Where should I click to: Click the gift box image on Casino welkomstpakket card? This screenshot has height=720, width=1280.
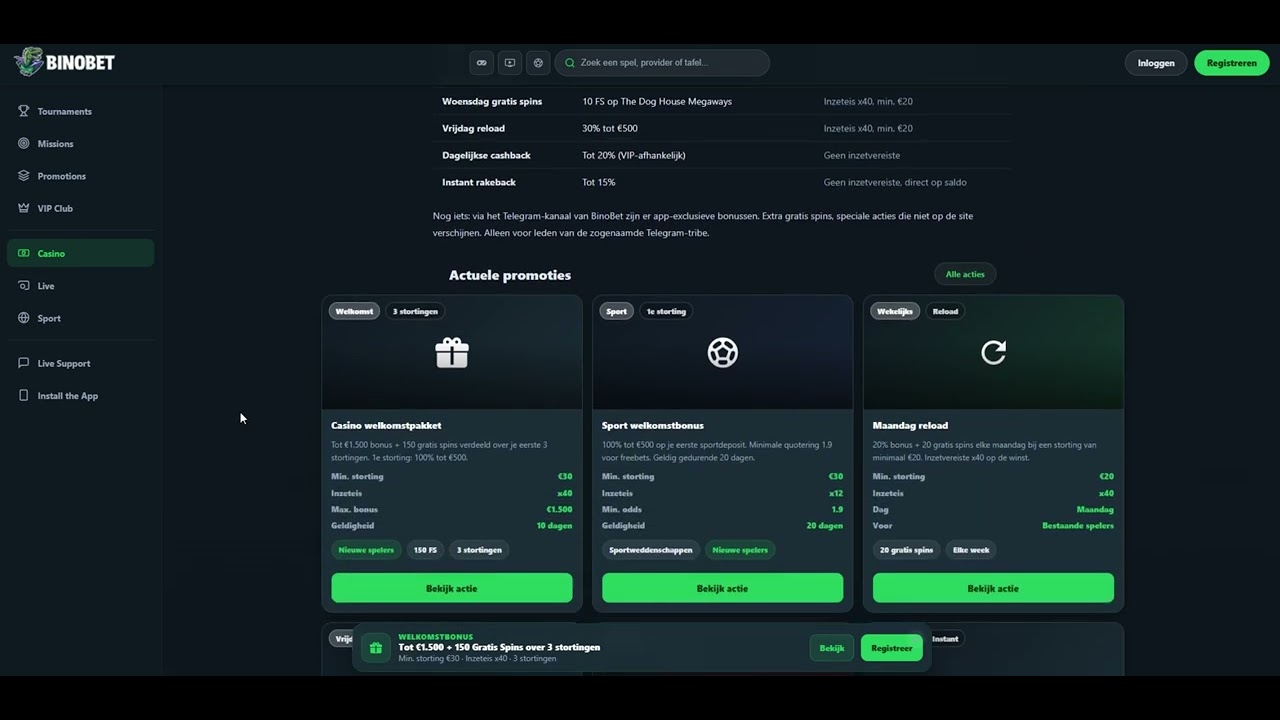tap(452, 352)
